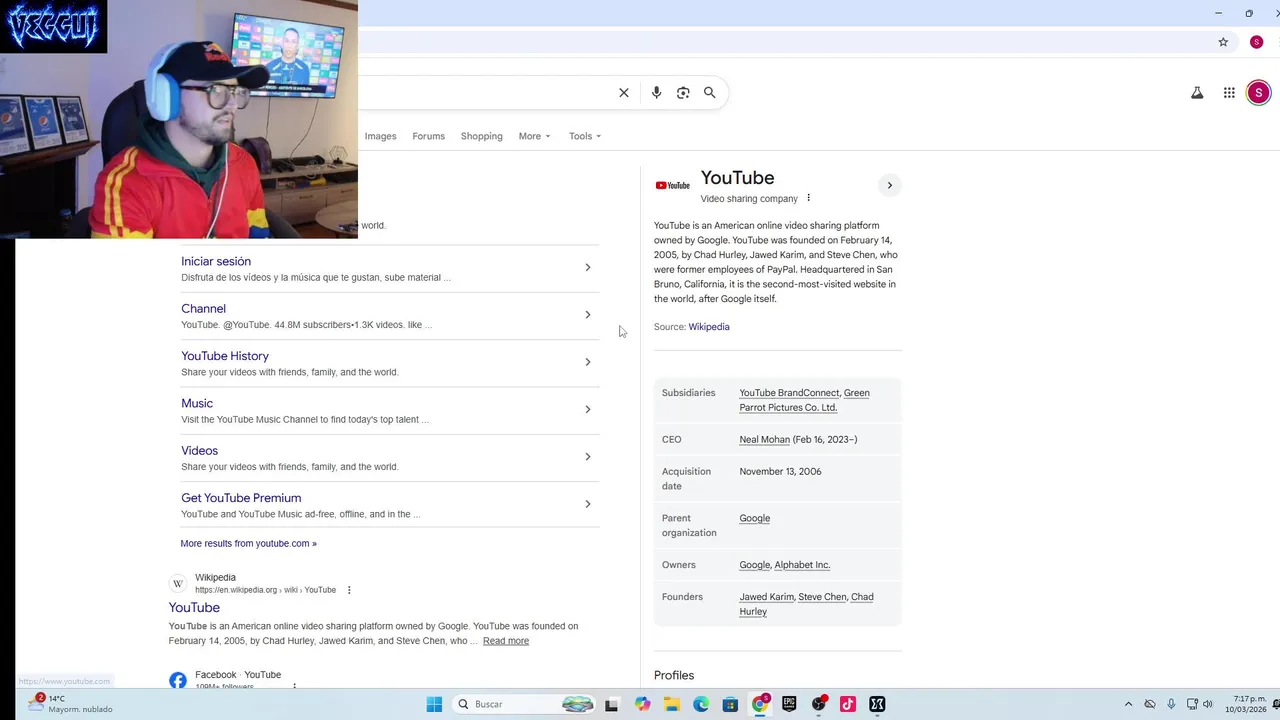Open the Google parent organization link
The image size is (1280, 720).
(754, 518)
